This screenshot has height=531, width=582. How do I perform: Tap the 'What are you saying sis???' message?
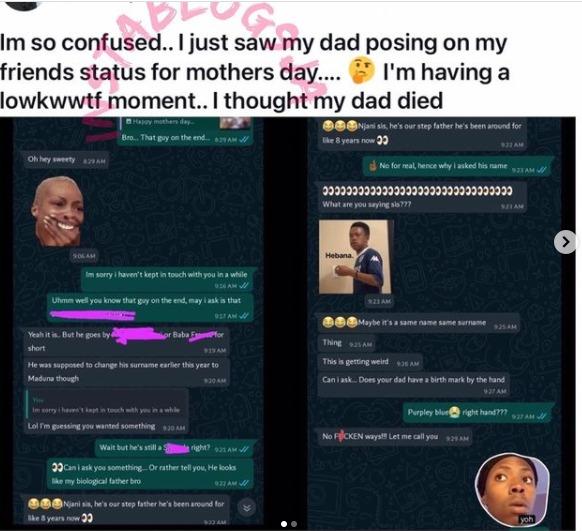422,196
